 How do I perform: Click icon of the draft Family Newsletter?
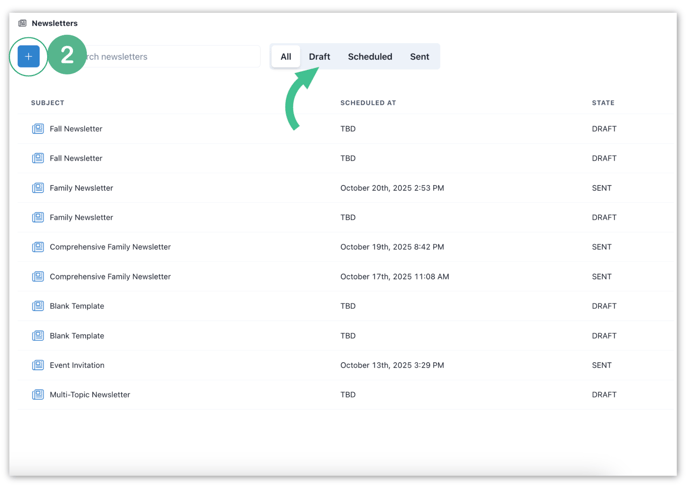[x=38, y=217]
